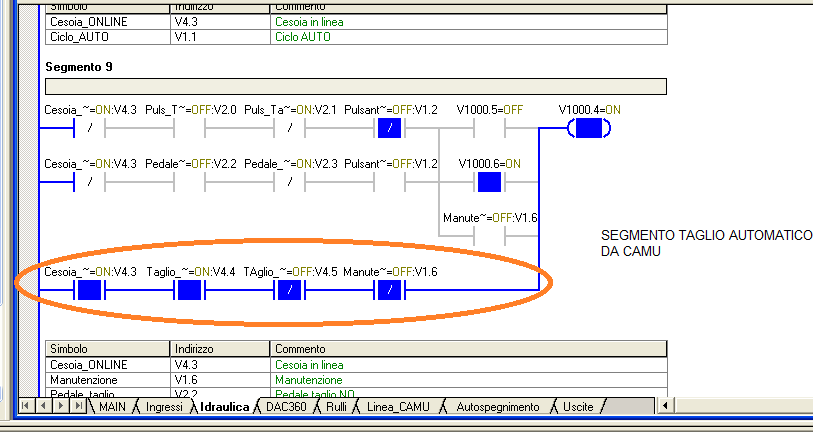Click the Segmento 9 title
Image resolution: width=813 pixels, height=435 pixels.
point(79,67)
